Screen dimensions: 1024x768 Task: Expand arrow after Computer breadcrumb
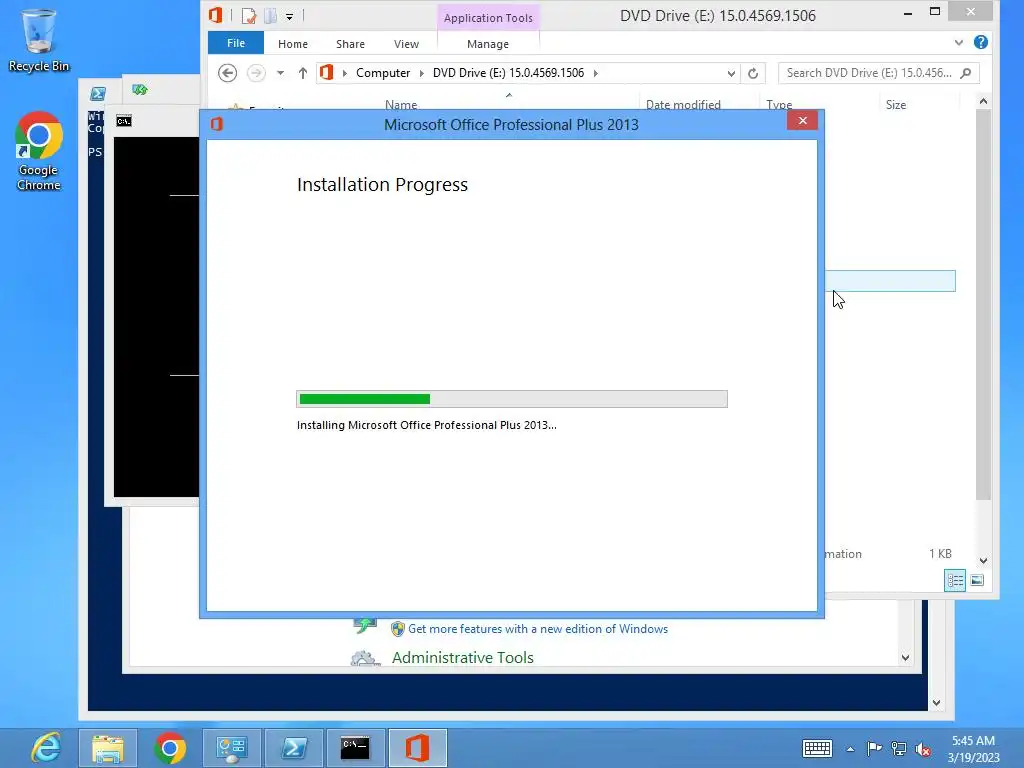[x=421, y=73]
